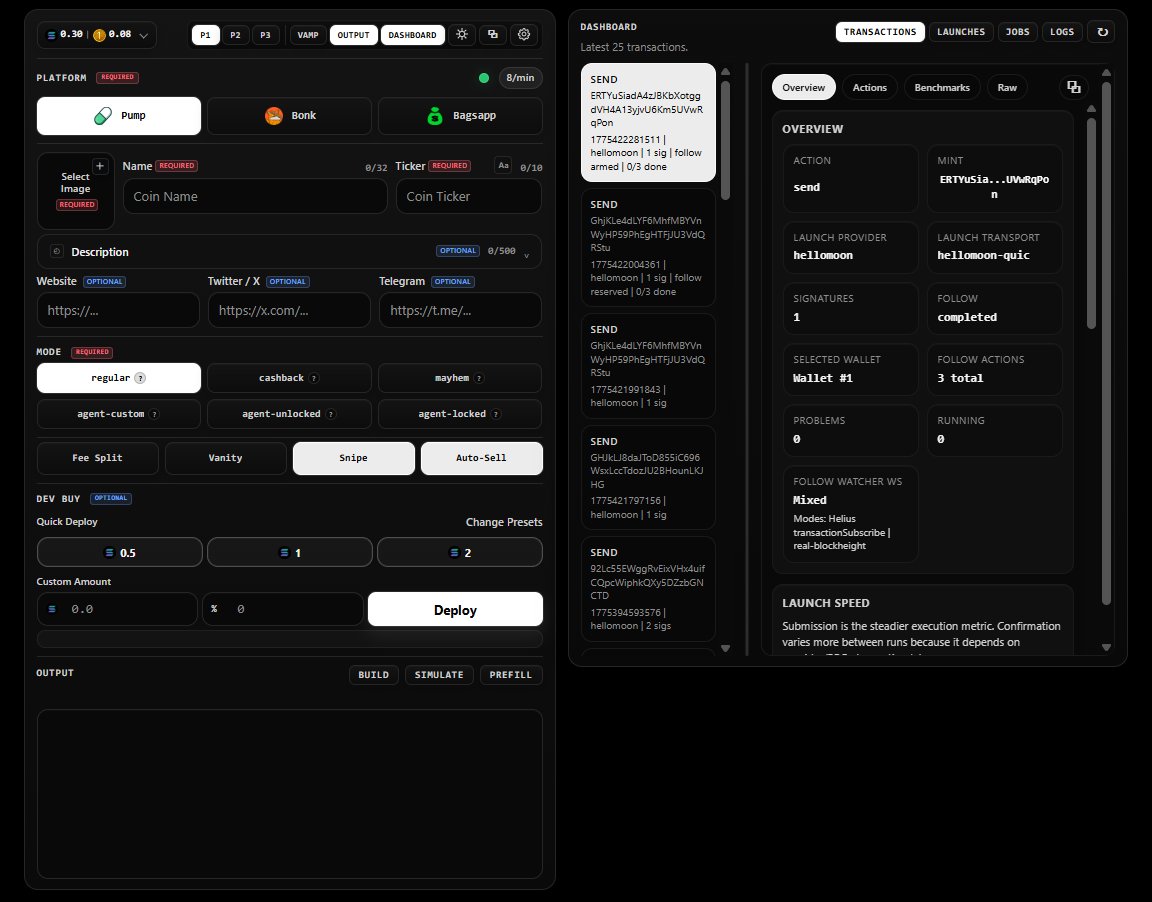Switch to the Raw detail tab

click(x=1007, y=87)
